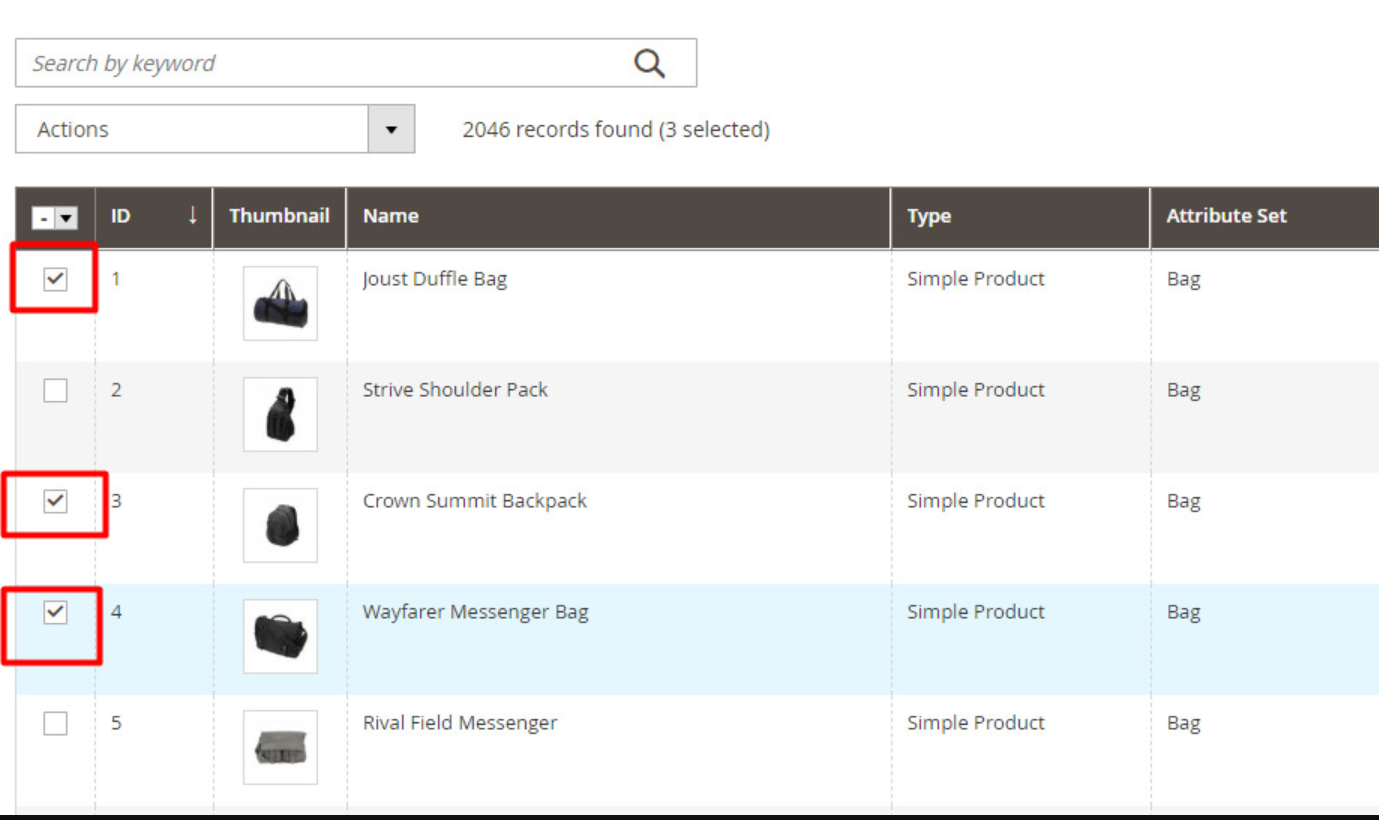Image resolution: width=1379 pixels, height=820 pixels.
Task: Open Joust Duffle Bag thumbnail image
Action: tap(280, 303)
